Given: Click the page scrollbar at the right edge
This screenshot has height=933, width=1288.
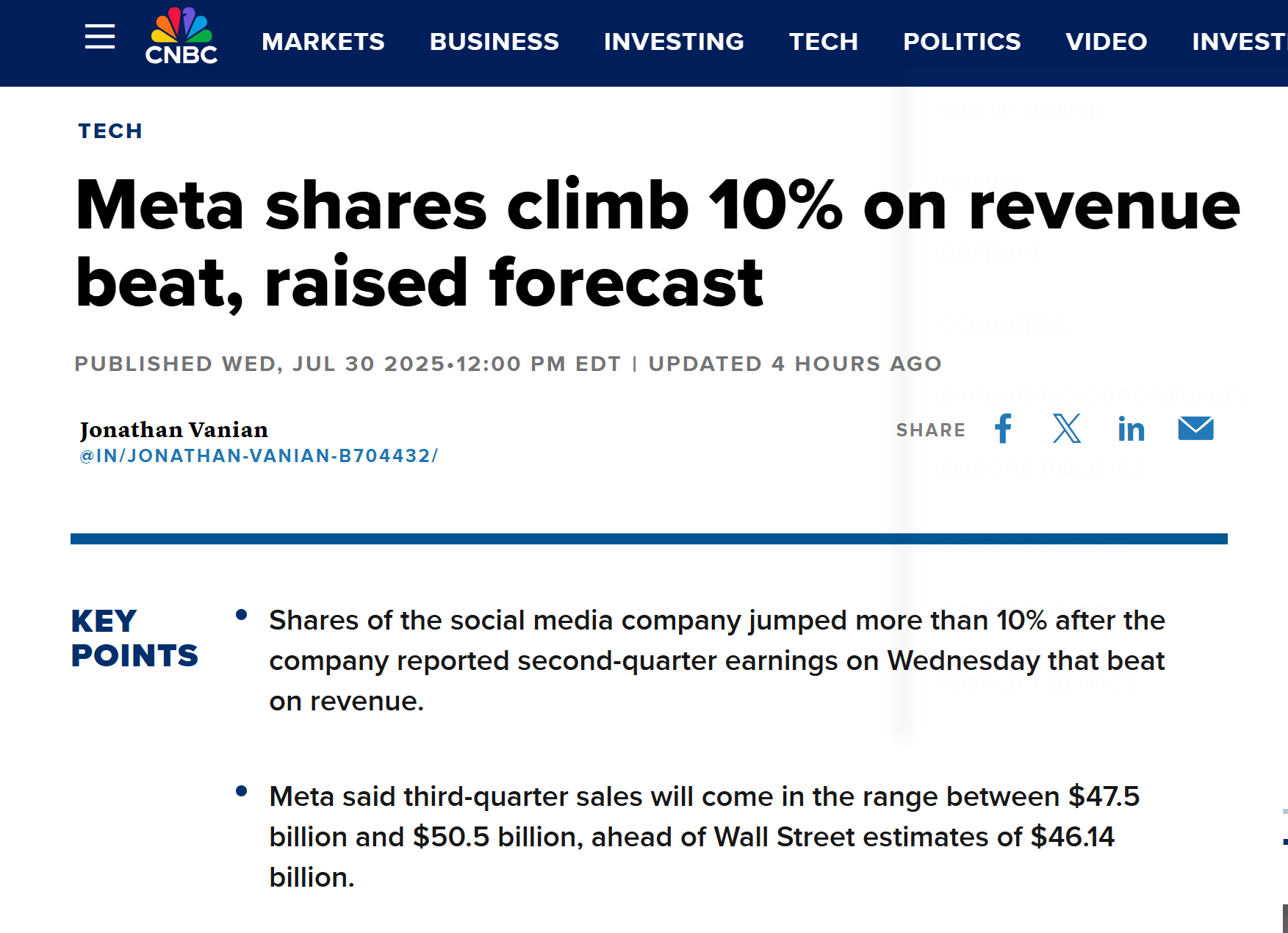Looking at the screenshot, I should [x=1284, y=918].
